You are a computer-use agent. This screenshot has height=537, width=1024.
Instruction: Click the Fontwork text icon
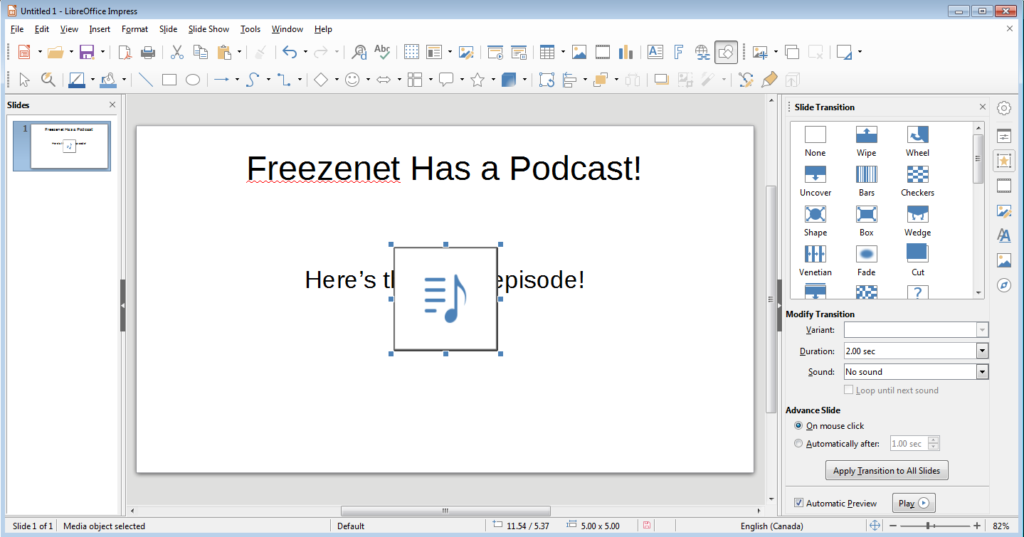pyautogui.click(x=679, y=52)
